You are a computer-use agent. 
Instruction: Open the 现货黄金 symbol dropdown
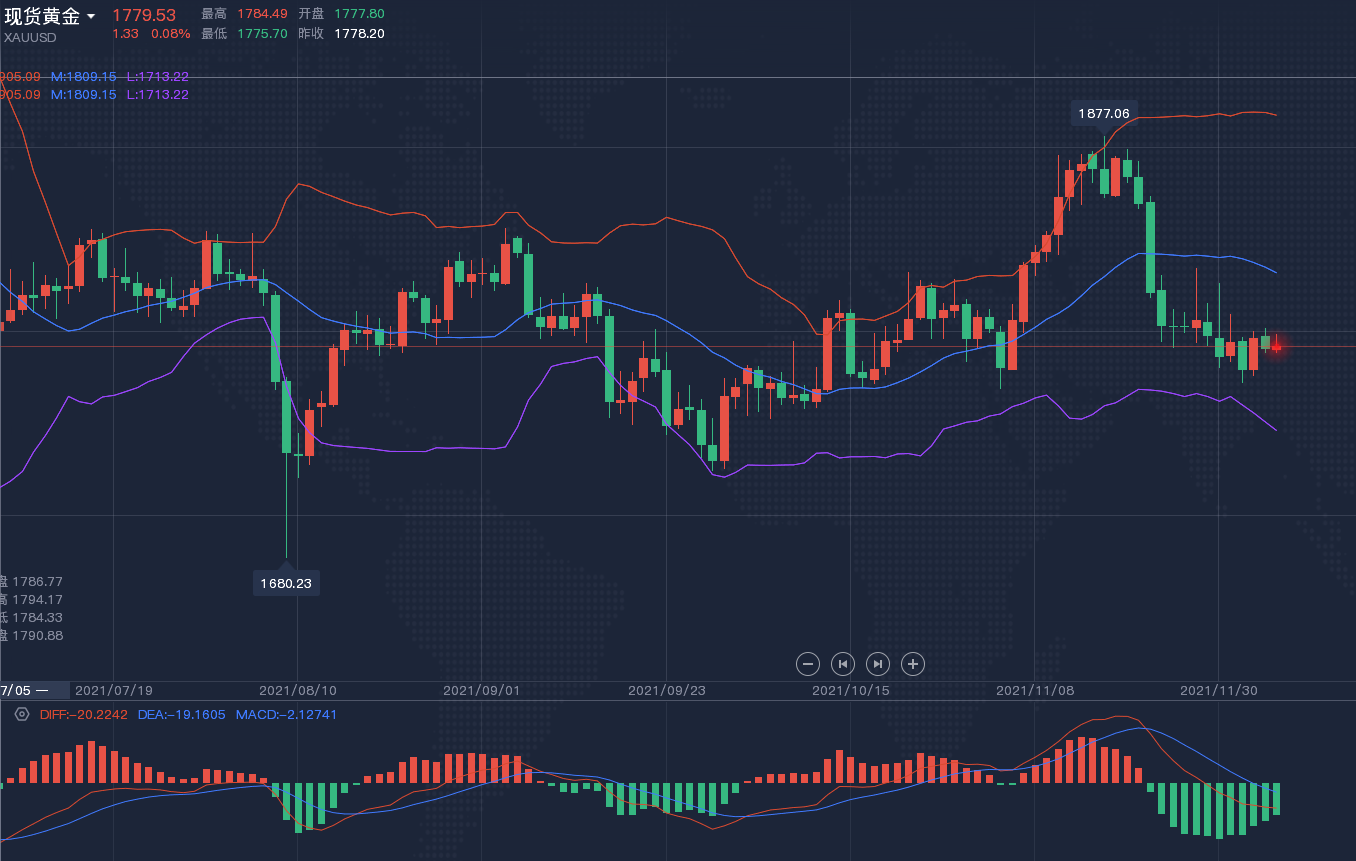pos(91,17)
